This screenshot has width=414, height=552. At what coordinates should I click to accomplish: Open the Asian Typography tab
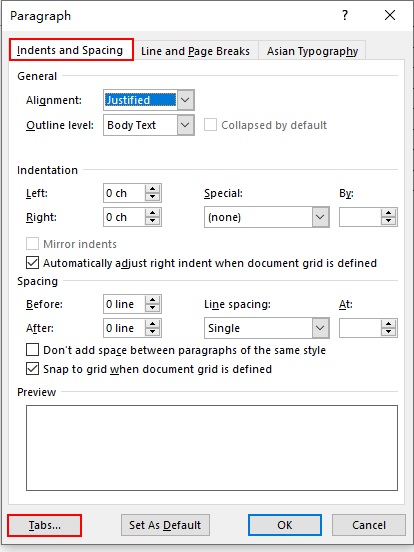pyautogui.click(x=312, y=51)
